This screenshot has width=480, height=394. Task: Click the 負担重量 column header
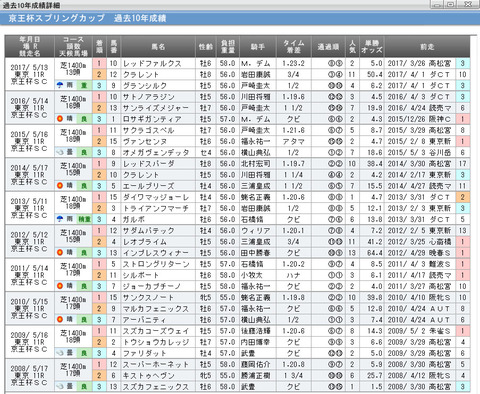click(x=228, y=47)
